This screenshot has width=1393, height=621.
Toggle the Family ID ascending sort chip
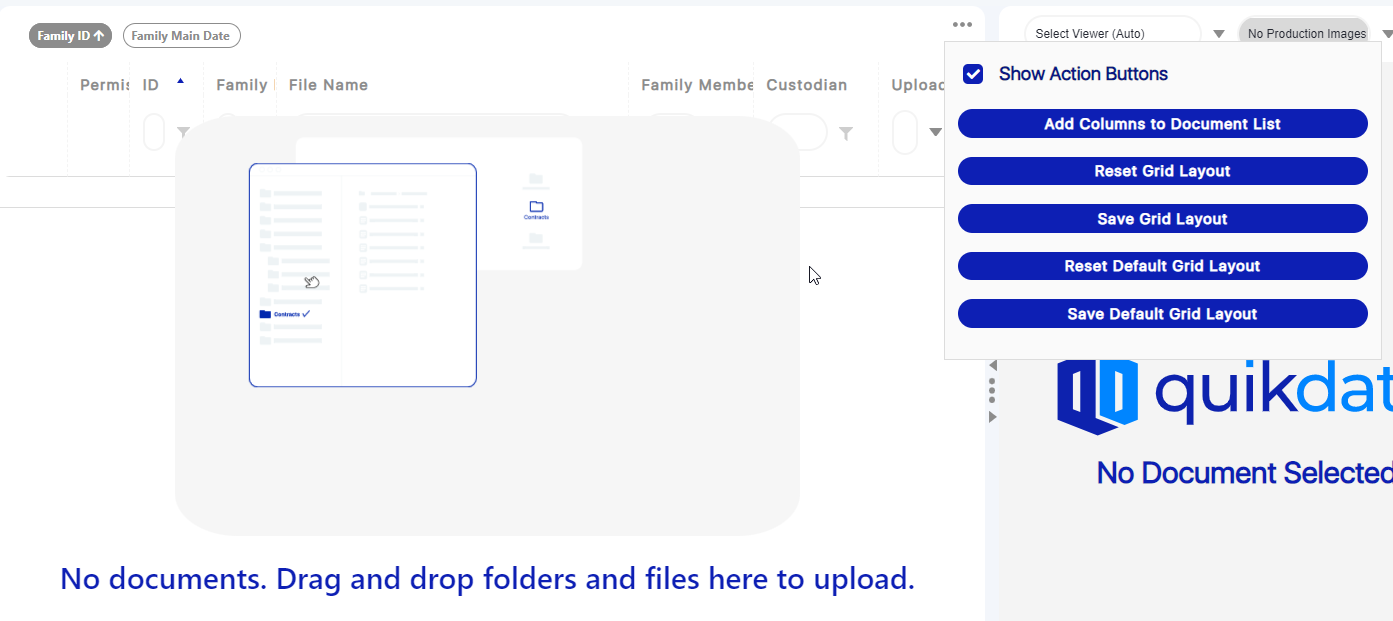(x=69, y=35)
